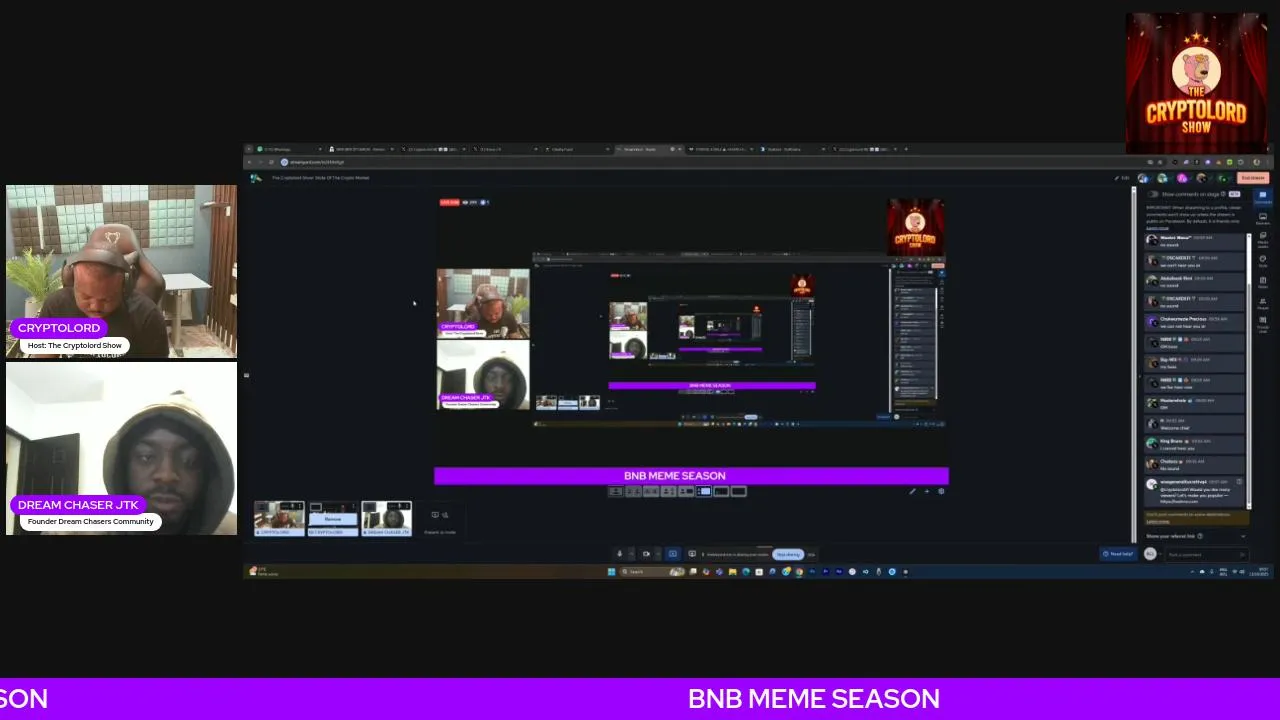Click the LIVE badge on stage preview
The image size is (1280, 720).
click(x=449, y=203)
